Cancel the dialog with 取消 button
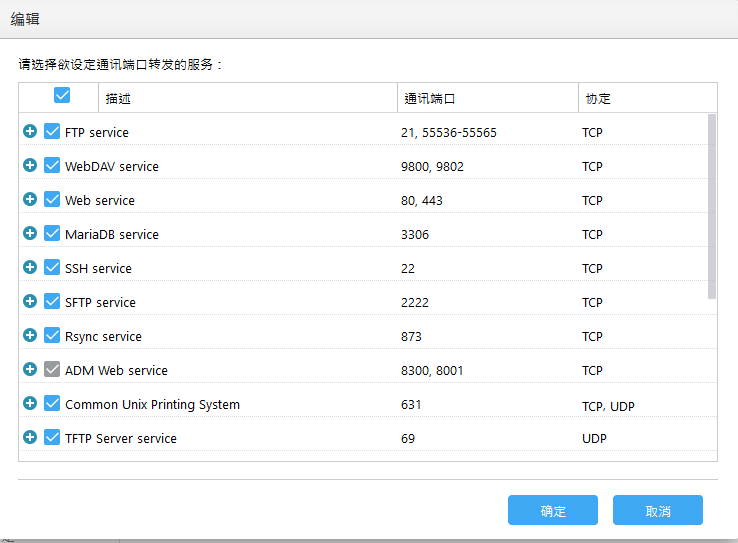Viewport: 738px width, 543px height. [x=658, y=510]
